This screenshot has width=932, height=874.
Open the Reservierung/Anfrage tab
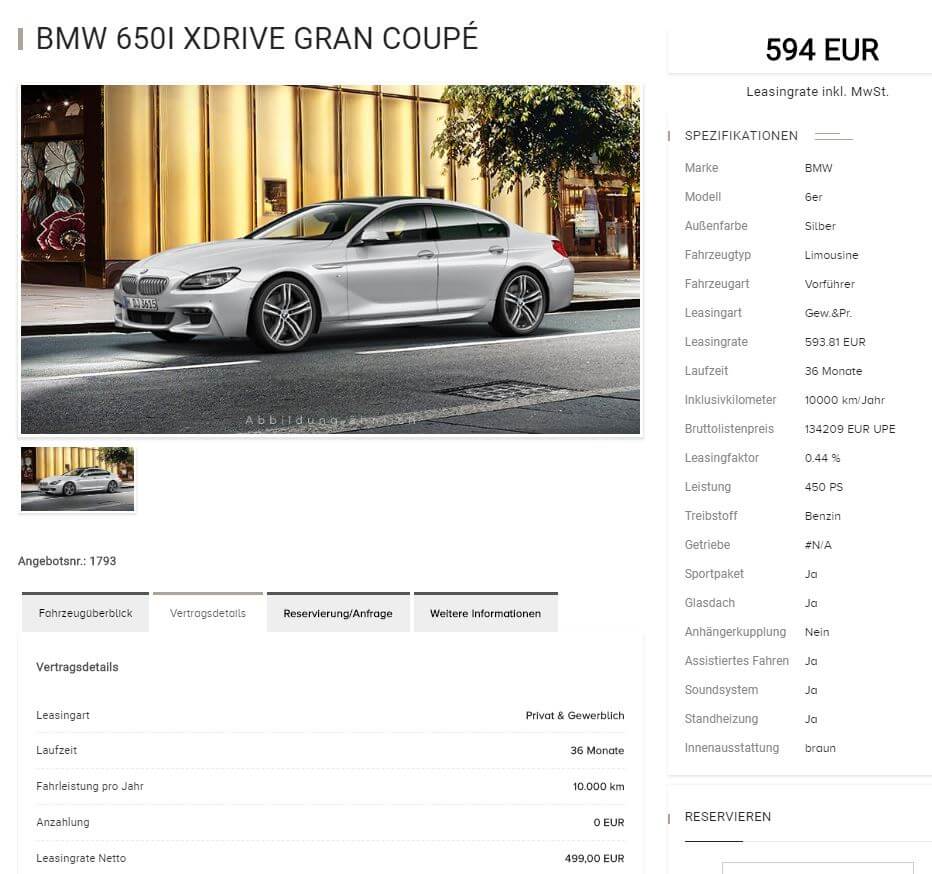click(338, 612)
